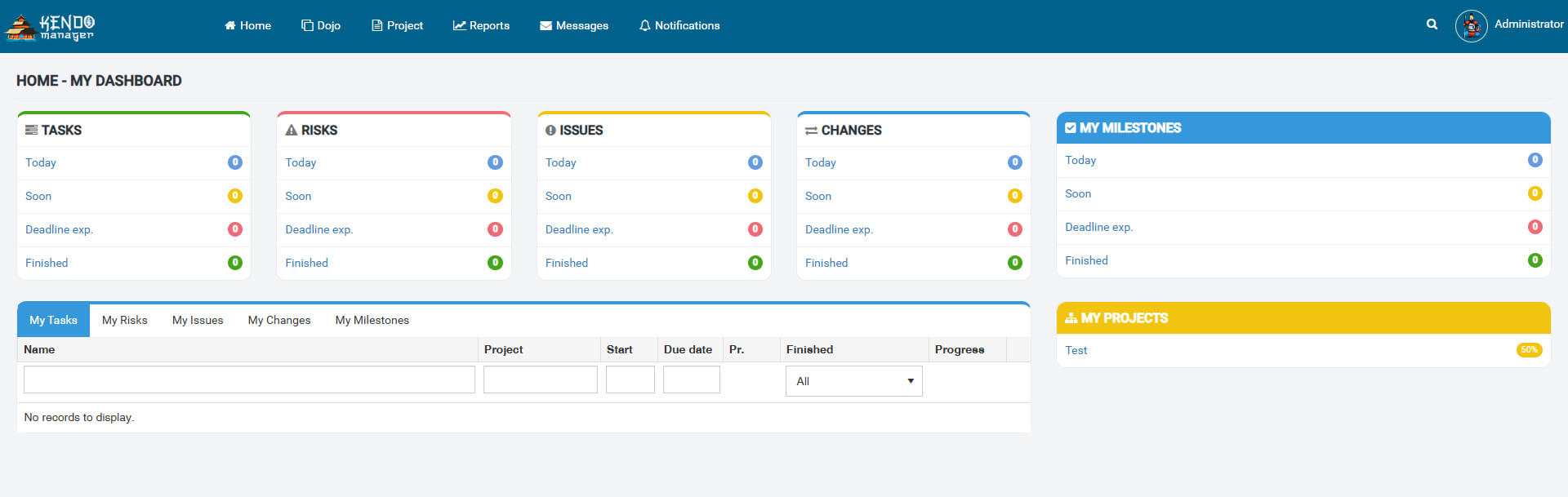The height and width of the screenshot is (497, 1568).
Task: Click the Risks Today count badge
Action: point(495,162)
